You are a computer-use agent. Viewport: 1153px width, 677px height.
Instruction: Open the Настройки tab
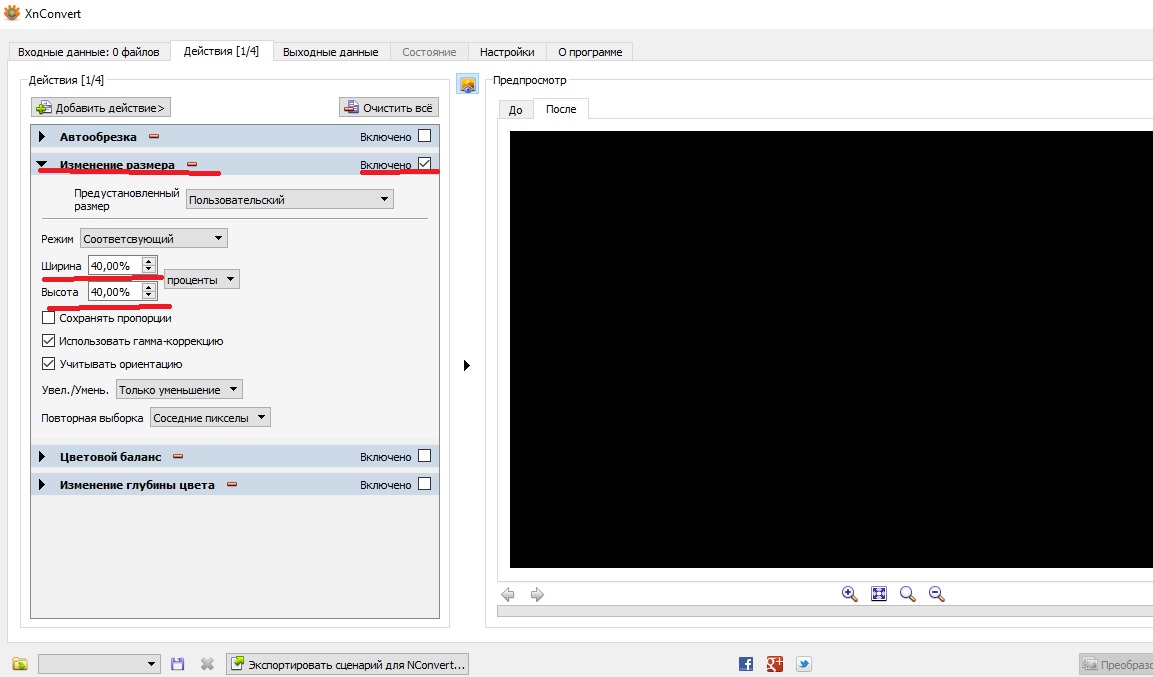tap(507, 51)
